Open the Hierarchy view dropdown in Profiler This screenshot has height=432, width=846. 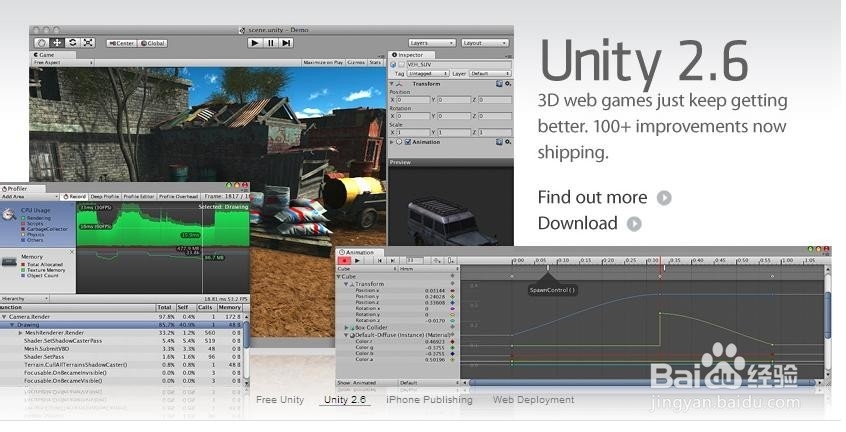click(x=25, y=298)
